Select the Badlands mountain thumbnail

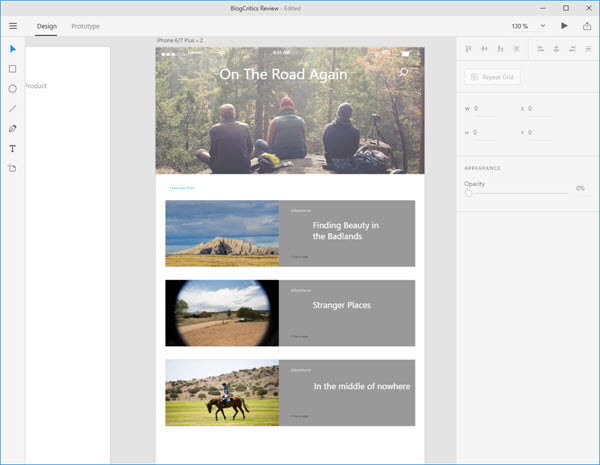coord(222,233)
